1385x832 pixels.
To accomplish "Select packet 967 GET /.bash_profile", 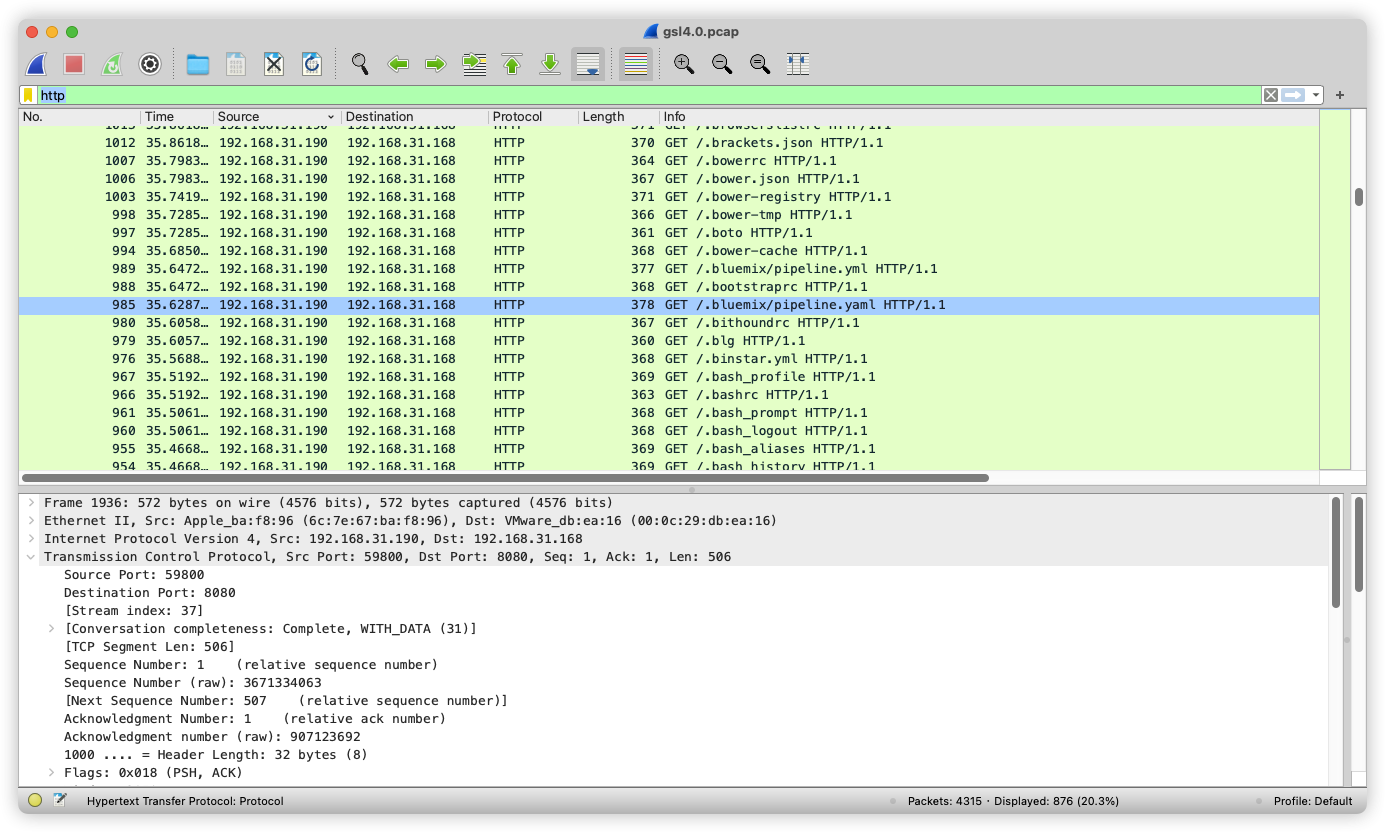I will (668, 377).
